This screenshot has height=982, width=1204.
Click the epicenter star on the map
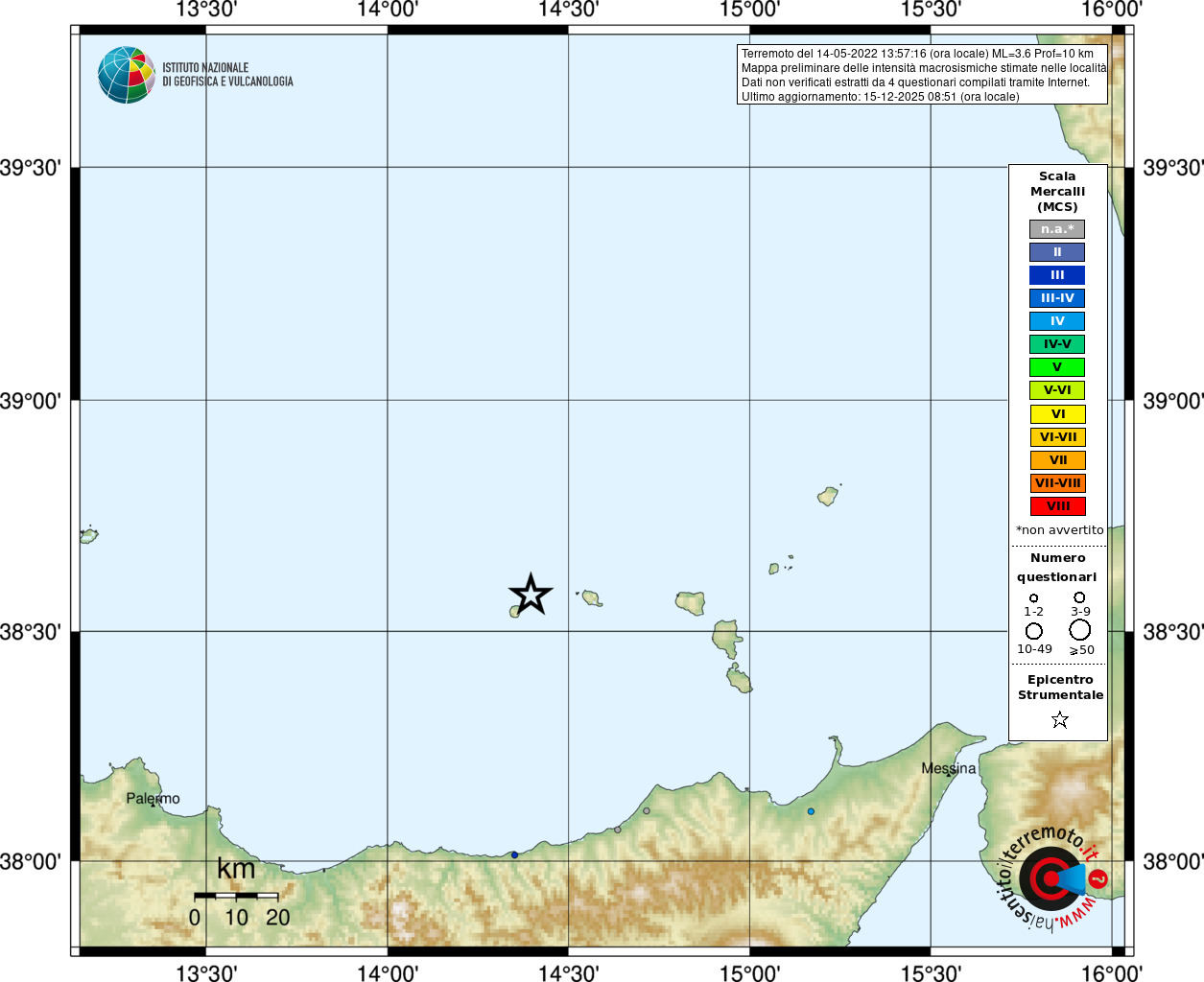pos(531,595)
